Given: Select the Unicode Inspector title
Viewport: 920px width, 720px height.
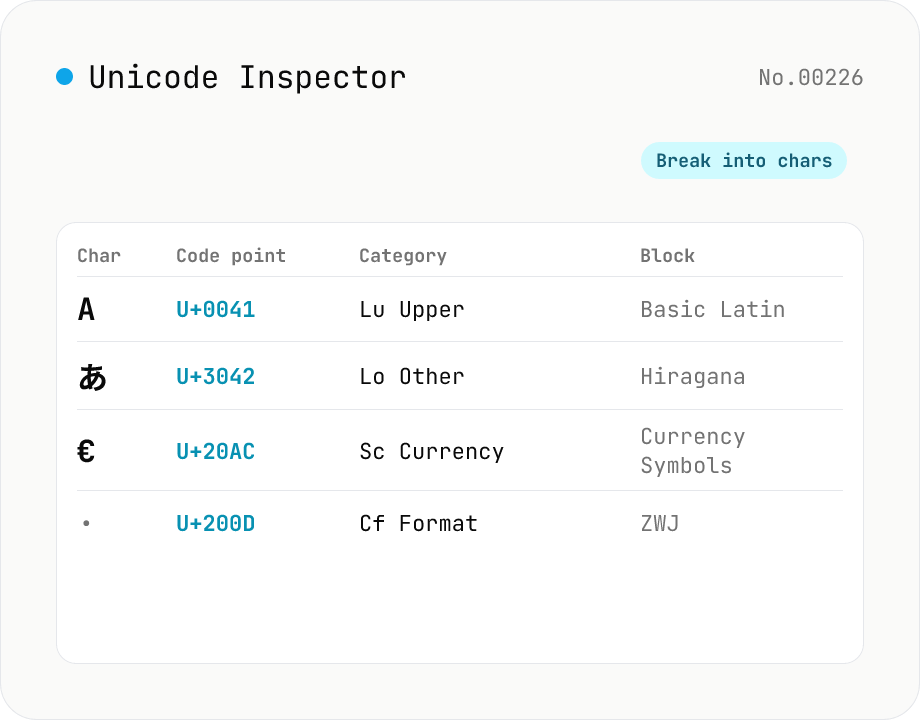Looking at the screenshot, I should [x=247, y=77].
